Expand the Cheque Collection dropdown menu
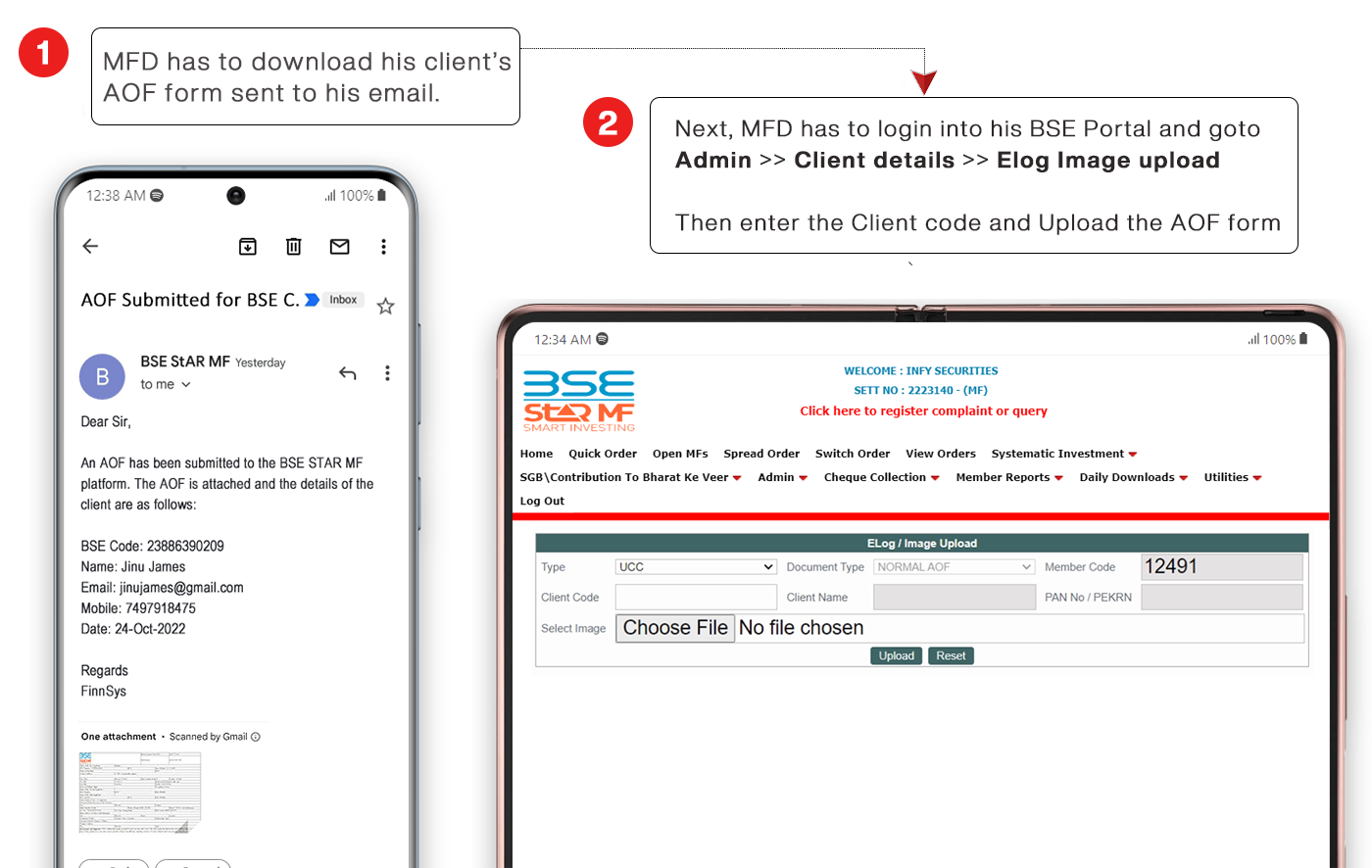Image resolution: width=1372 pixels, height=868 pixels. click(x=881, y=477)
